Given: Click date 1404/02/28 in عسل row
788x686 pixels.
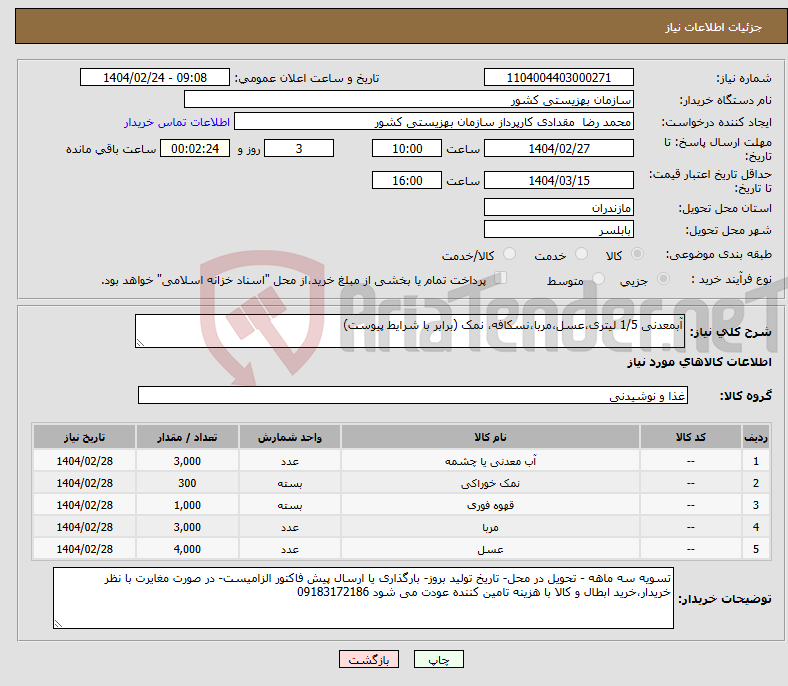Looking at the screenshot, I should pos(84,549).
